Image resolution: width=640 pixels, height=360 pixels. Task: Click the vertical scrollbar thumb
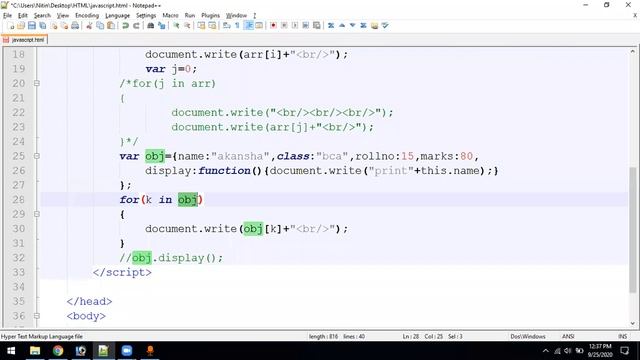633,229
